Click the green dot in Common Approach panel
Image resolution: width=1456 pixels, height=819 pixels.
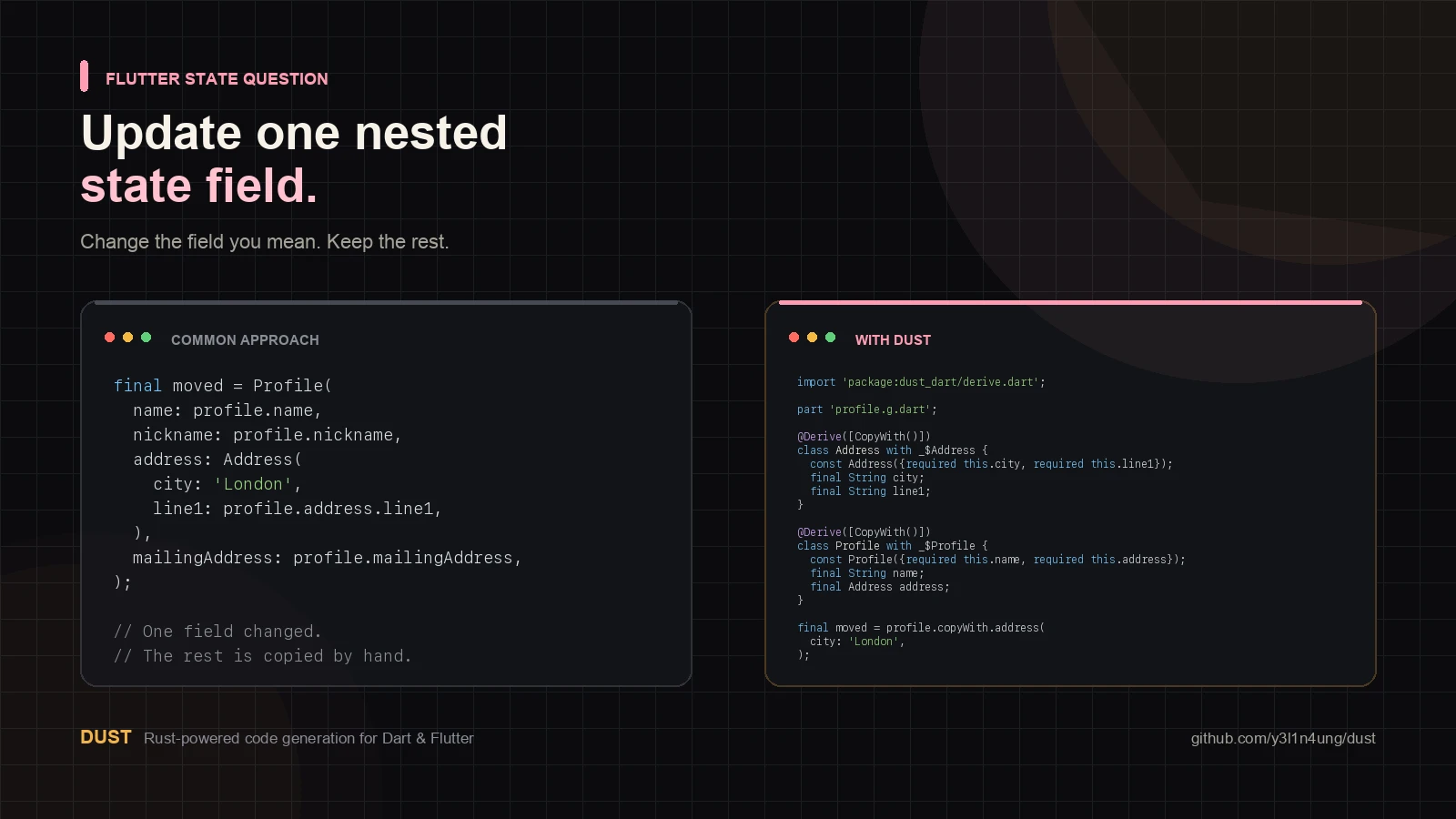(146, 338)
